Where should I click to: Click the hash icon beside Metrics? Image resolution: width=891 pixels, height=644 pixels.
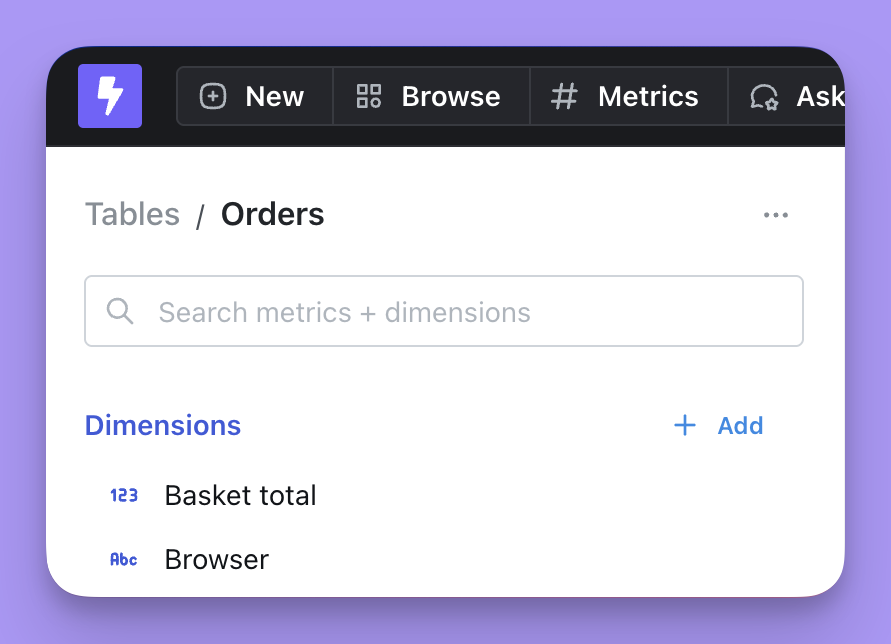tap(563, 96)
